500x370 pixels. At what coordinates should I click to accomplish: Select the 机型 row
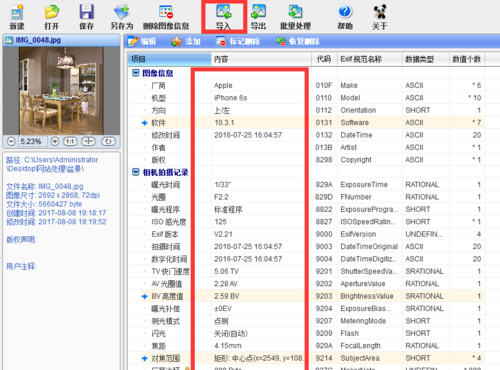click(x=307, y=98)
